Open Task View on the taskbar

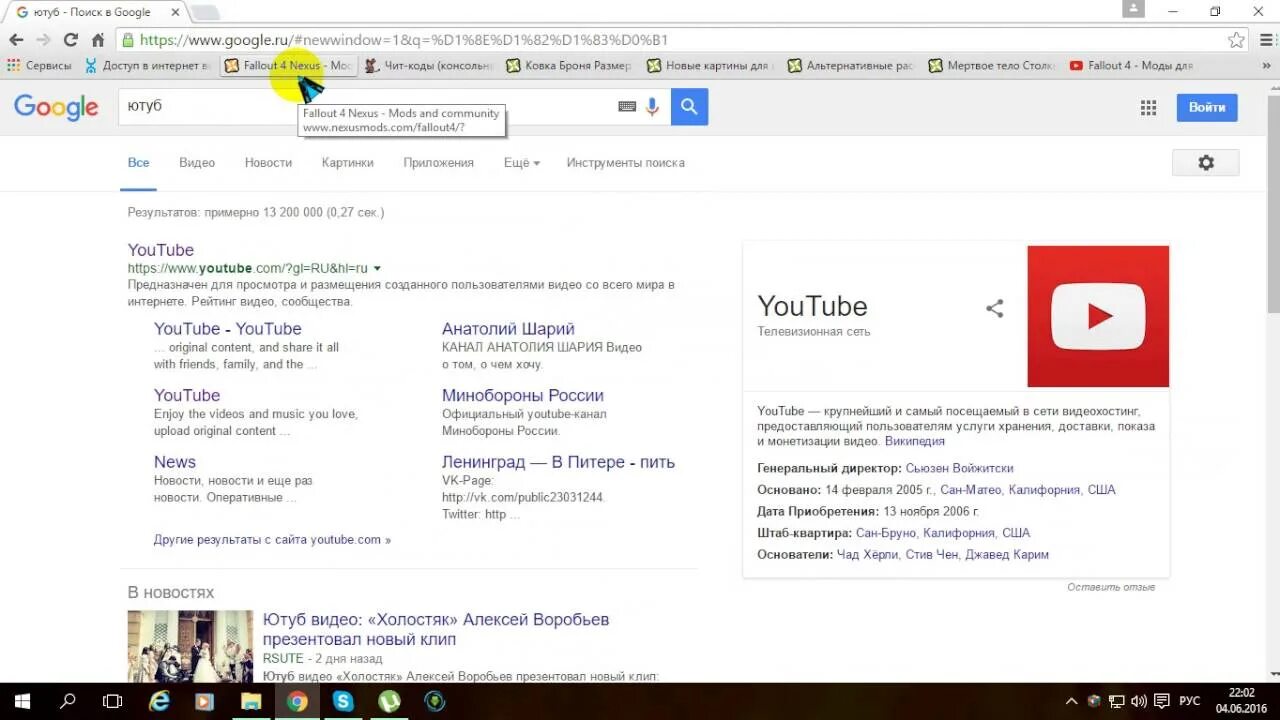coord(113,702)
